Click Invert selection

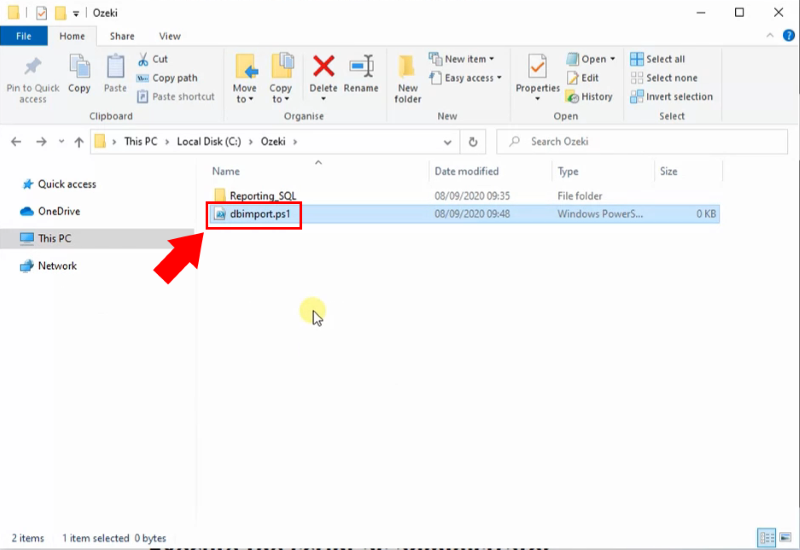[x=671, y=96]
